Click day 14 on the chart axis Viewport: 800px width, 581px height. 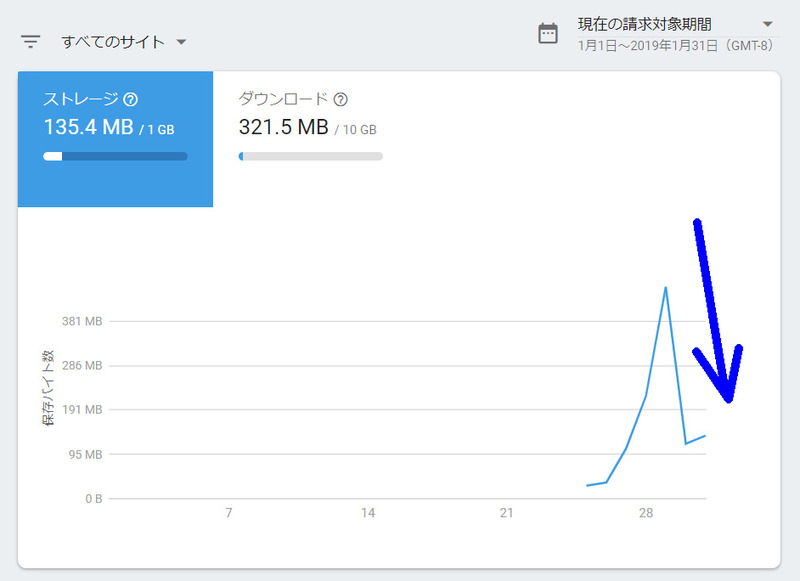coord(368,513)
